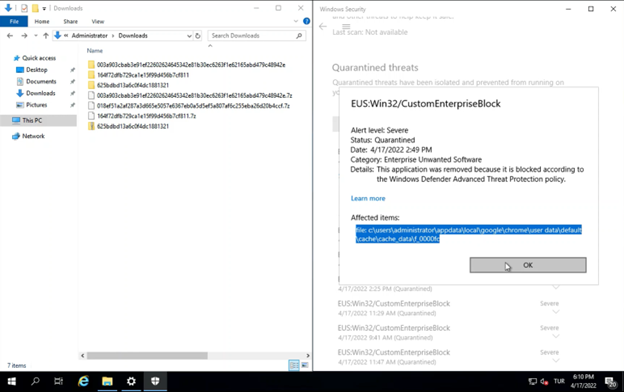624x392 pixels.
Task: Open the taskbar clock and date
Action: [583, 381]
